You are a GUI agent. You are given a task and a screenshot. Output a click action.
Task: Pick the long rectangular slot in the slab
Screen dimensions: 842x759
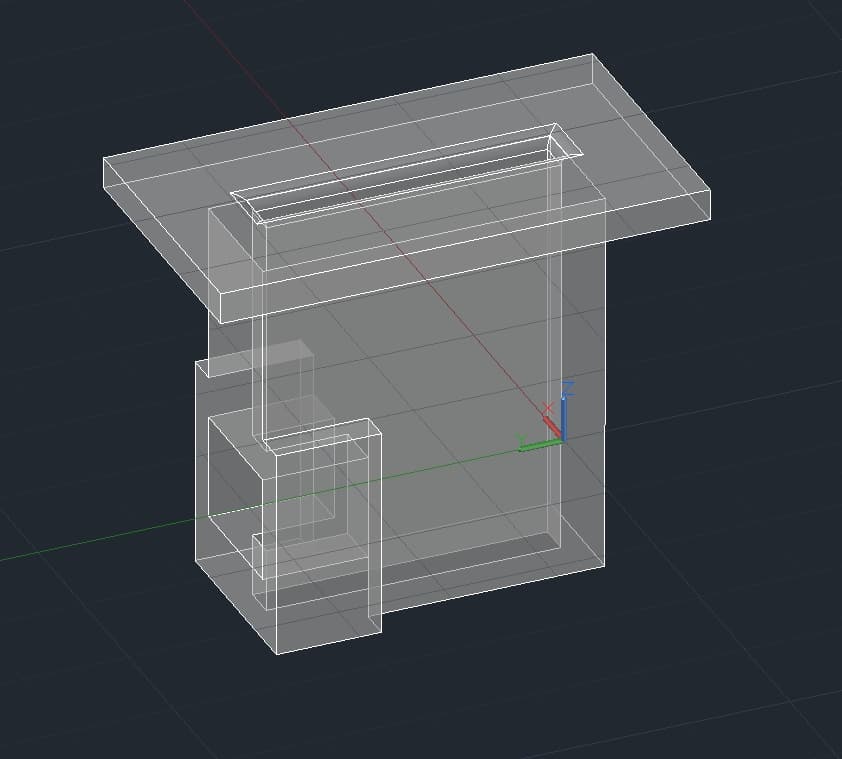[407, 174]
